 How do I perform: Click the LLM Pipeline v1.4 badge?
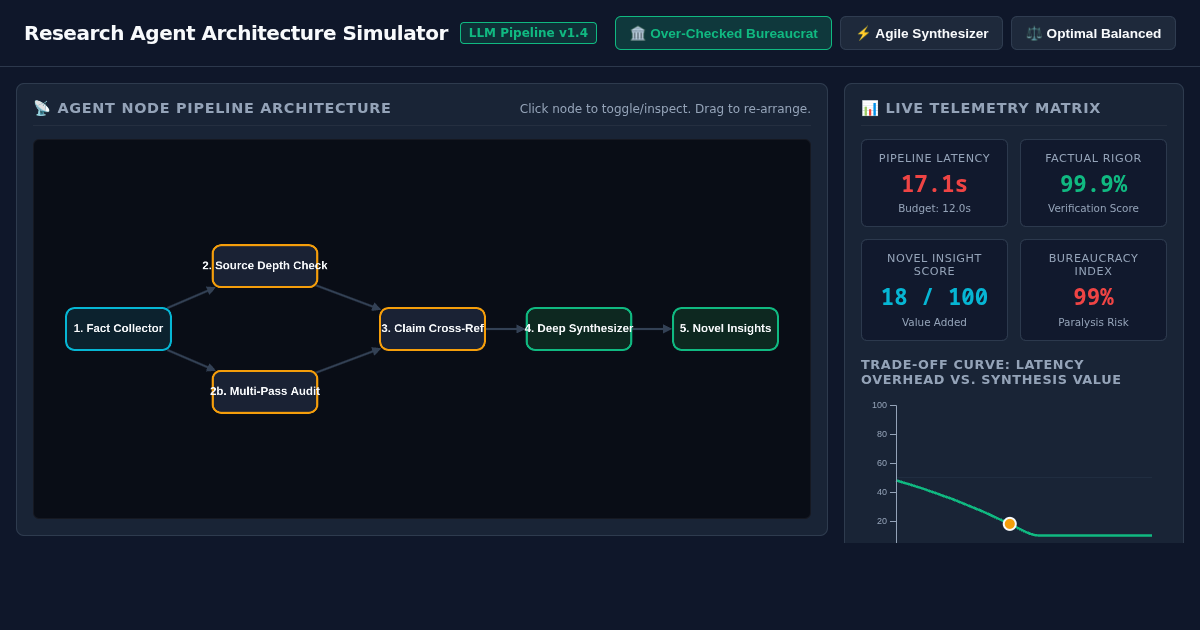(x=528, y=33)
